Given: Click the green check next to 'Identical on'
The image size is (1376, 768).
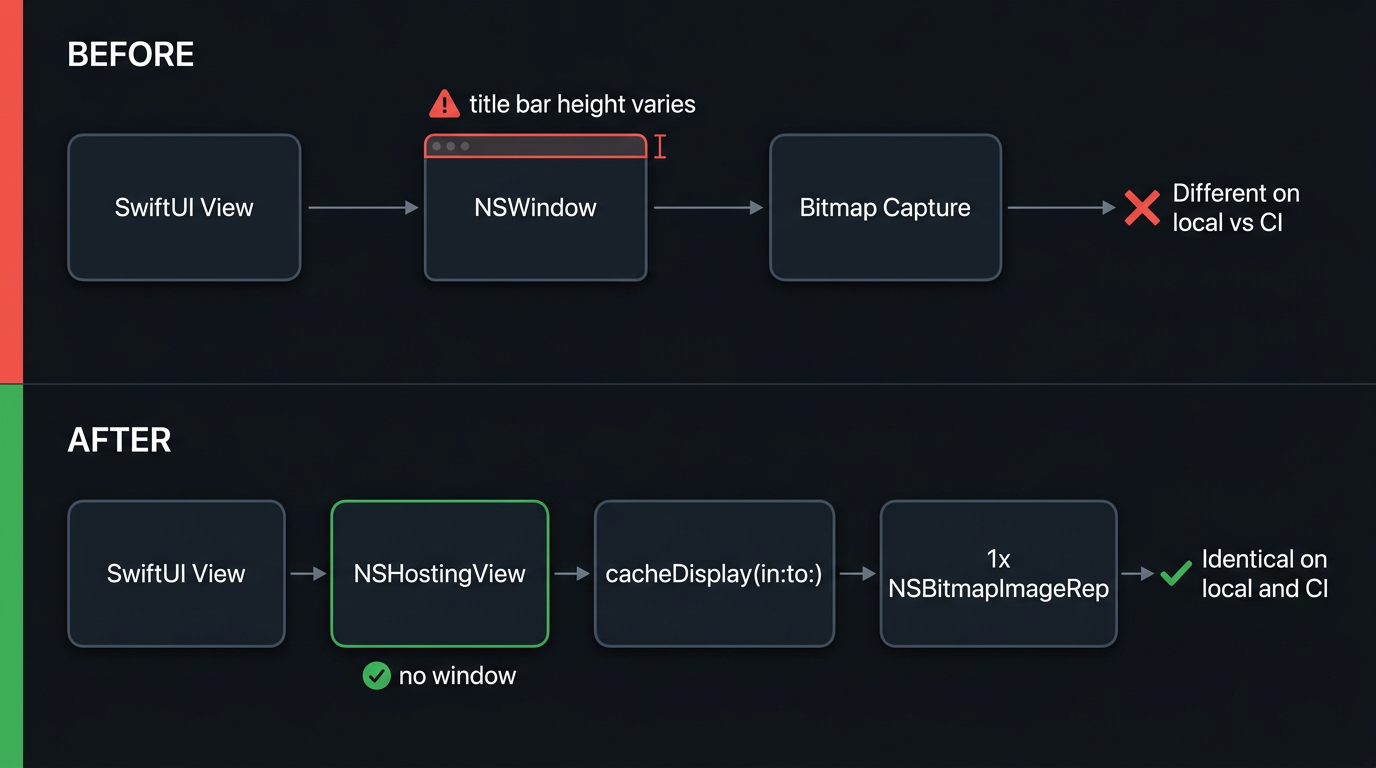Looking at the screenshot, I should 1176,574.
